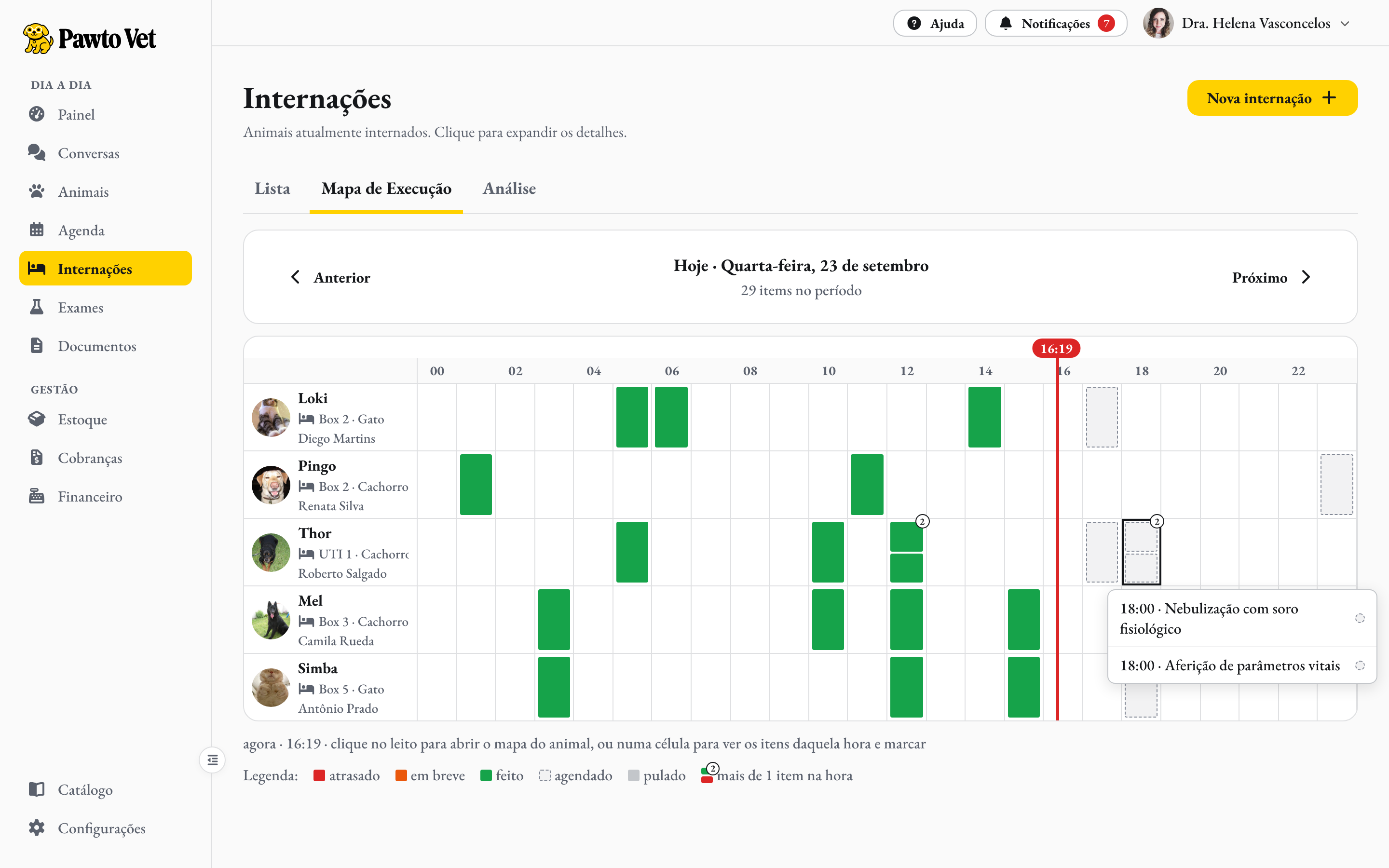Click the text '29 items no período'
This screenshot has width=1389, height=868.
801,290
